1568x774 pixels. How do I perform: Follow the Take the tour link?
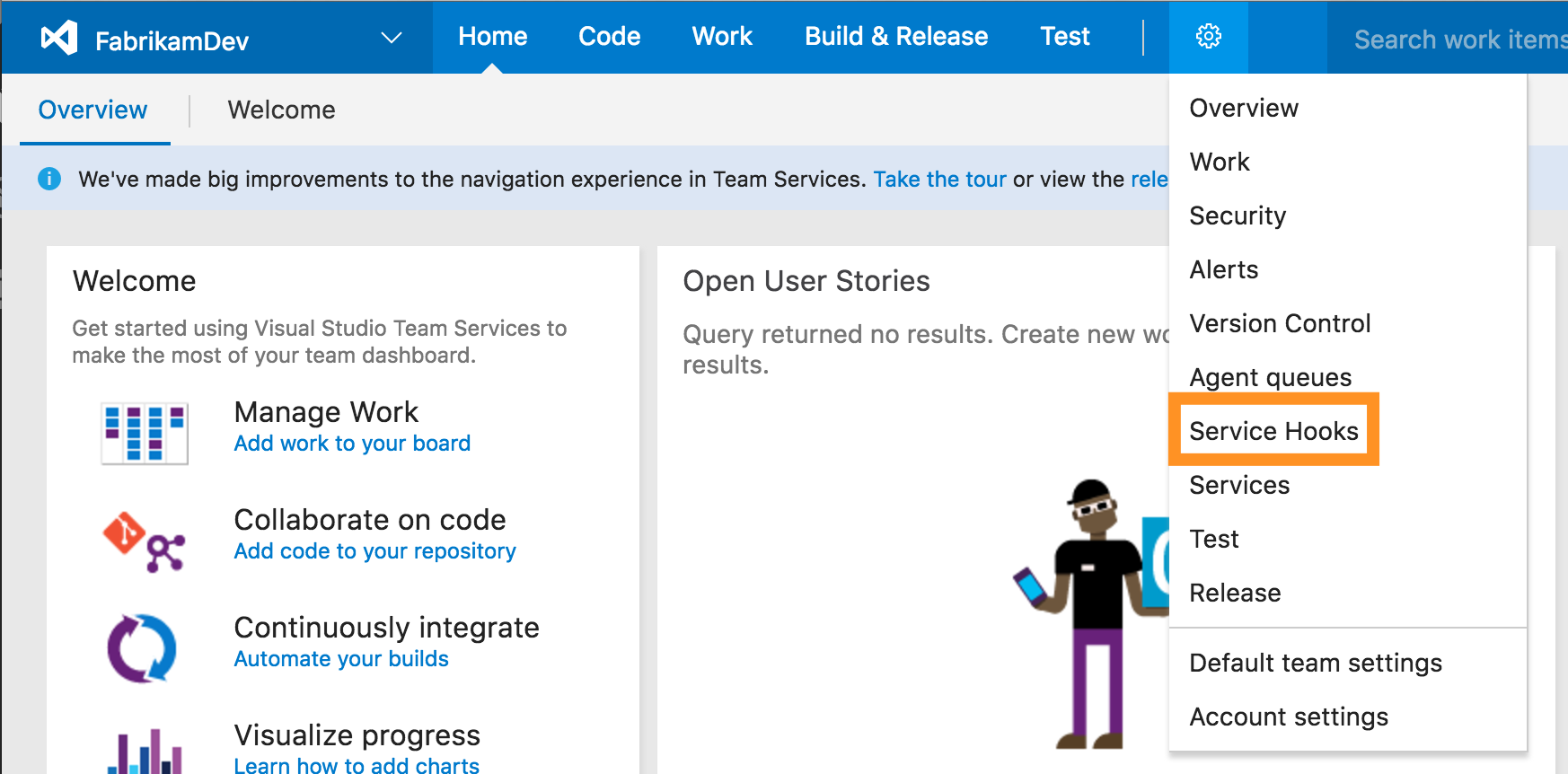pos(939,180)
